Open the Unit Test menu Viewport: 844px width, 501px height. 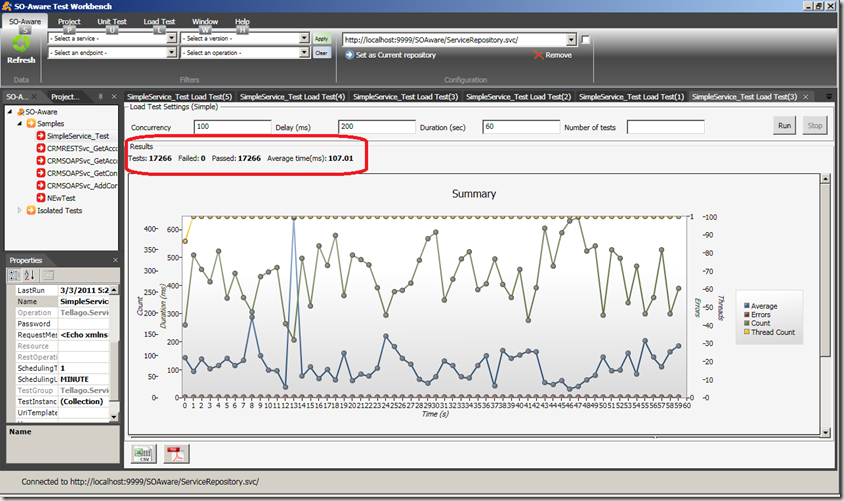click(112, 22)
